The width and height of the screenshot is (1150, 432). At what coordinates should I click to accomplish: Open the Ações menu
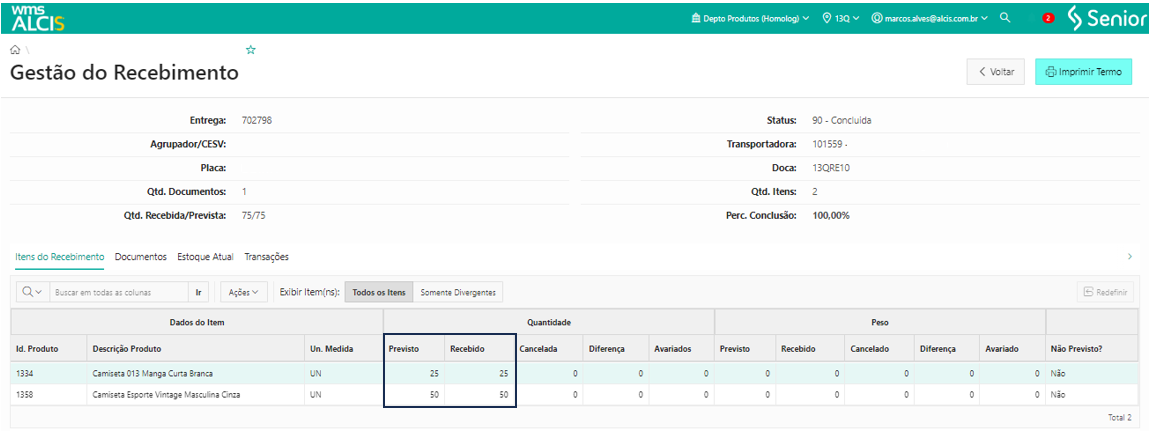tap(243, 292)
